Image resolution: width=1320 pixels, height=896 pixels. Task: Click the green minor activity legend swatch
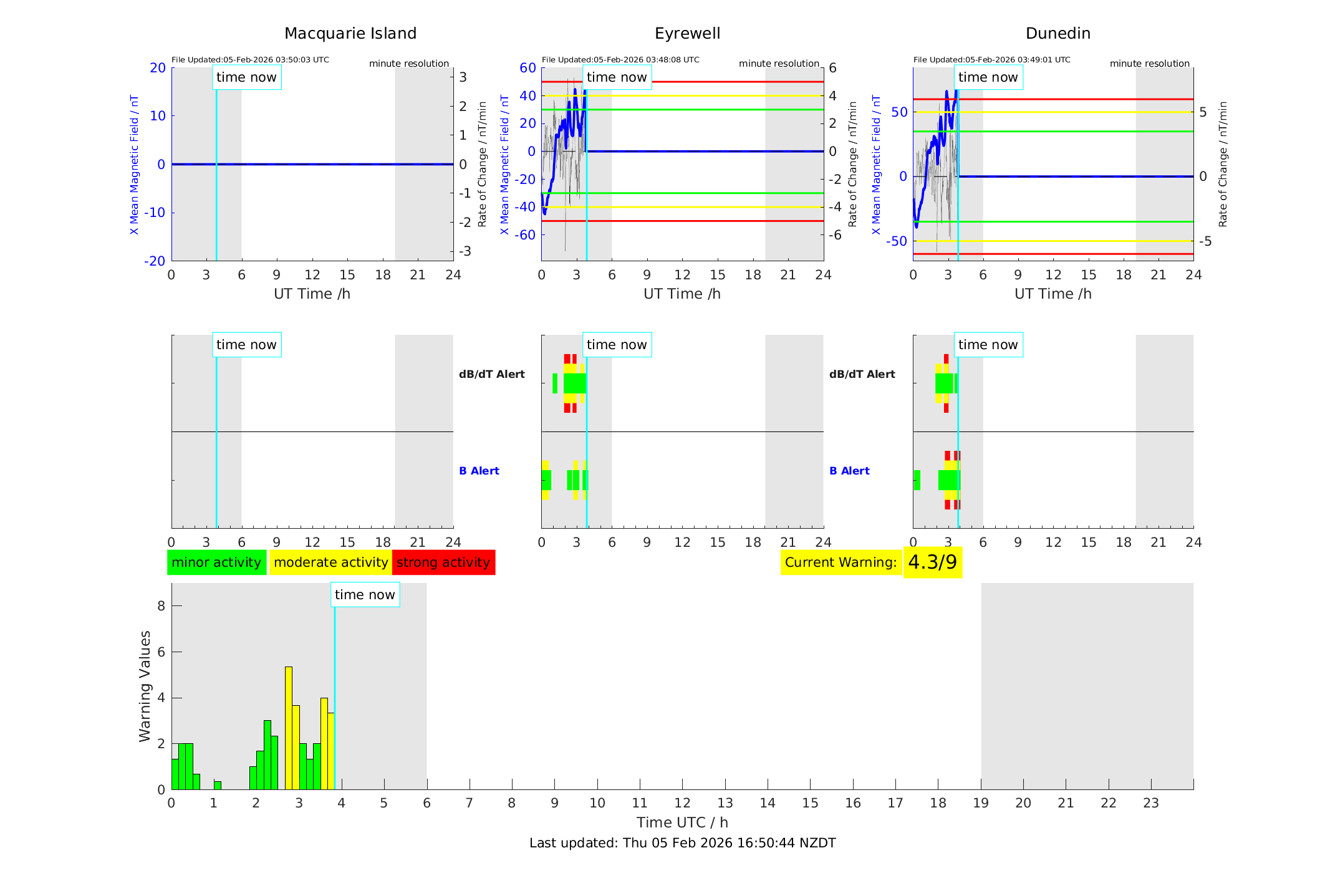216,562
